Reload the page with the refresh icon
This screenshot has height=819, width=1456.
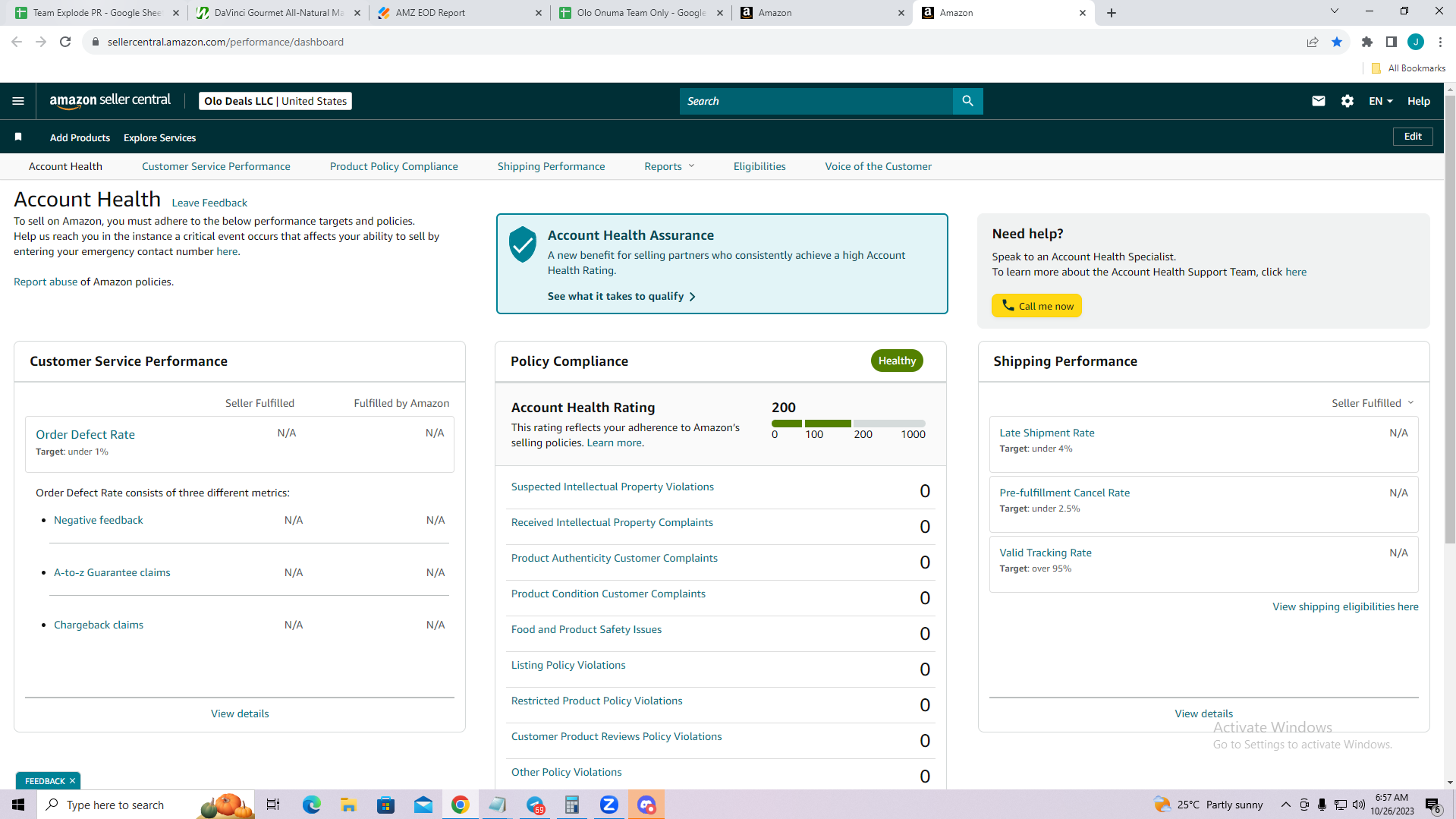(x=65, y=42)
